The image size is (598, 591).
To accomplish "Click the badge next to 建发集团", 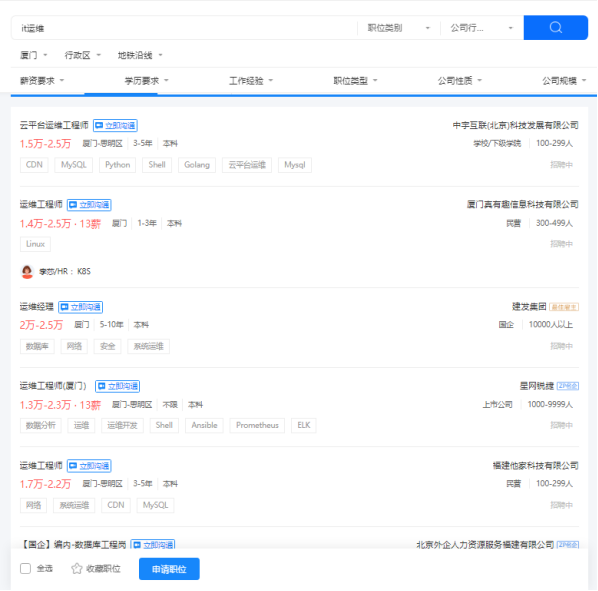I will tap(564, 307).
